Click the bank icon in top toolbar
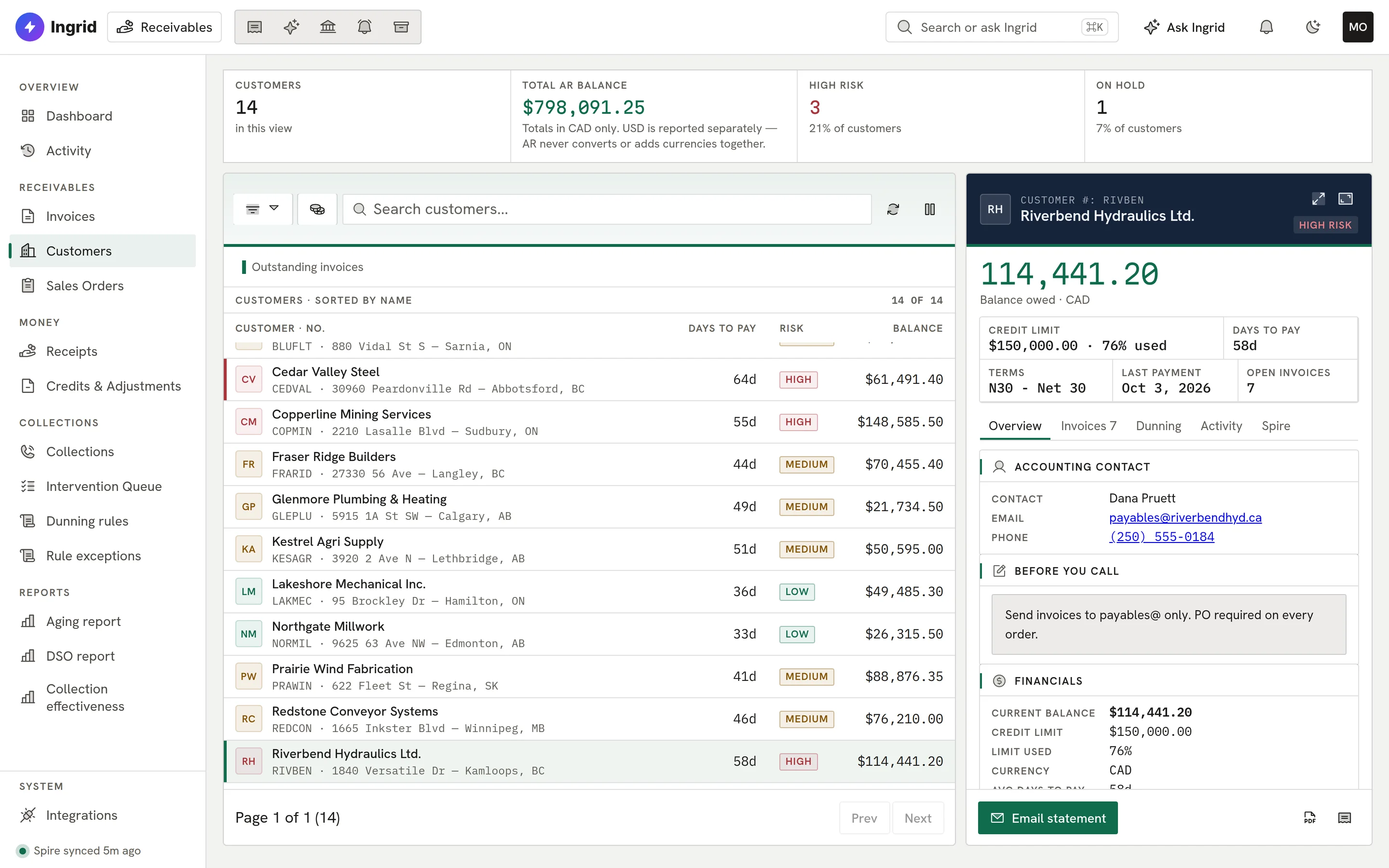1389x868 pixels. click(x=328, y=27)
